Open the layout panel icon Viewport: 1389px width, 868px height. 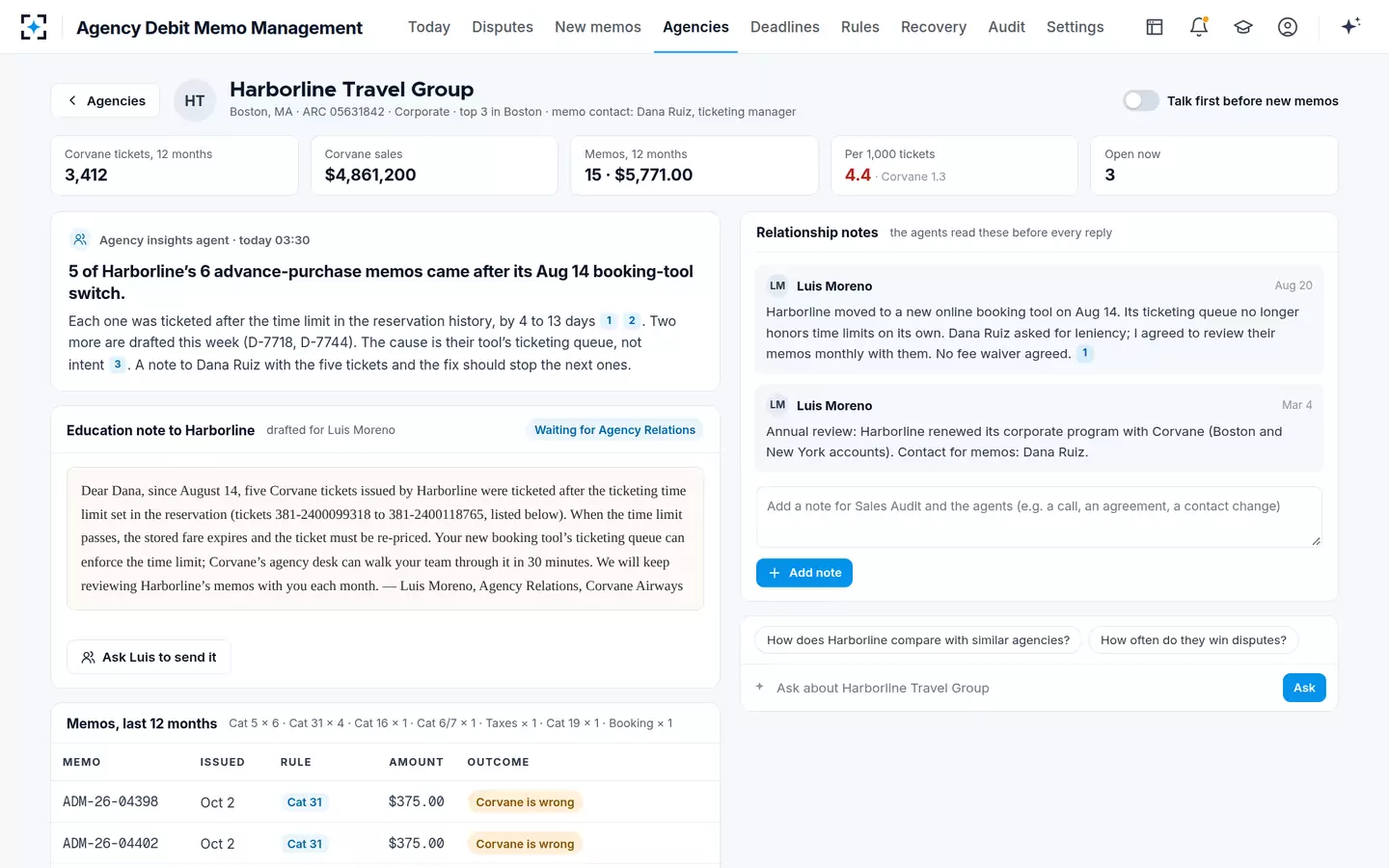point(1155,27)
